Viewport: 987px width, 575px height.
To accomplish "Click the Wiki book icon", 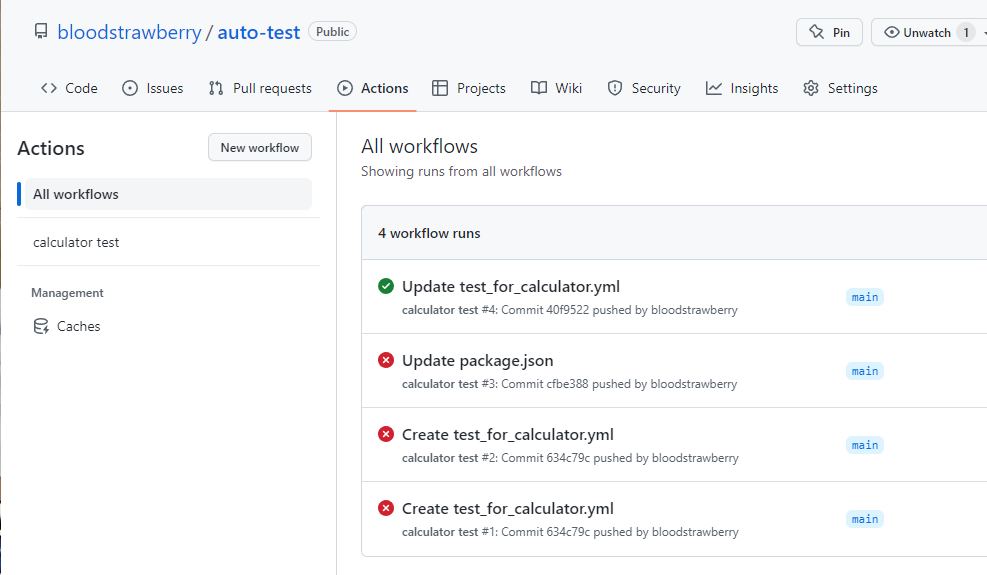I will point(539,88).
